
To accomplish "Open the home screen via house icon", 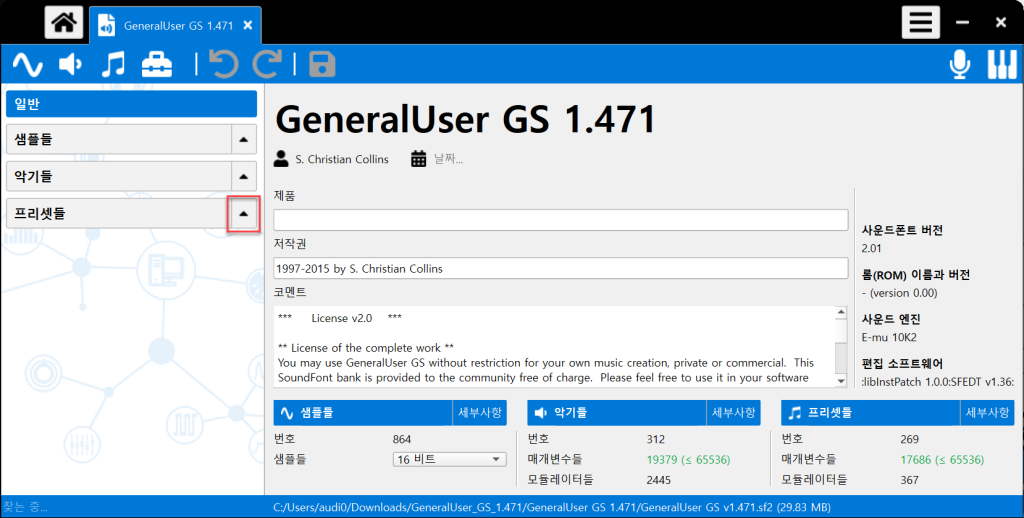I will click(x=63, y=23).
